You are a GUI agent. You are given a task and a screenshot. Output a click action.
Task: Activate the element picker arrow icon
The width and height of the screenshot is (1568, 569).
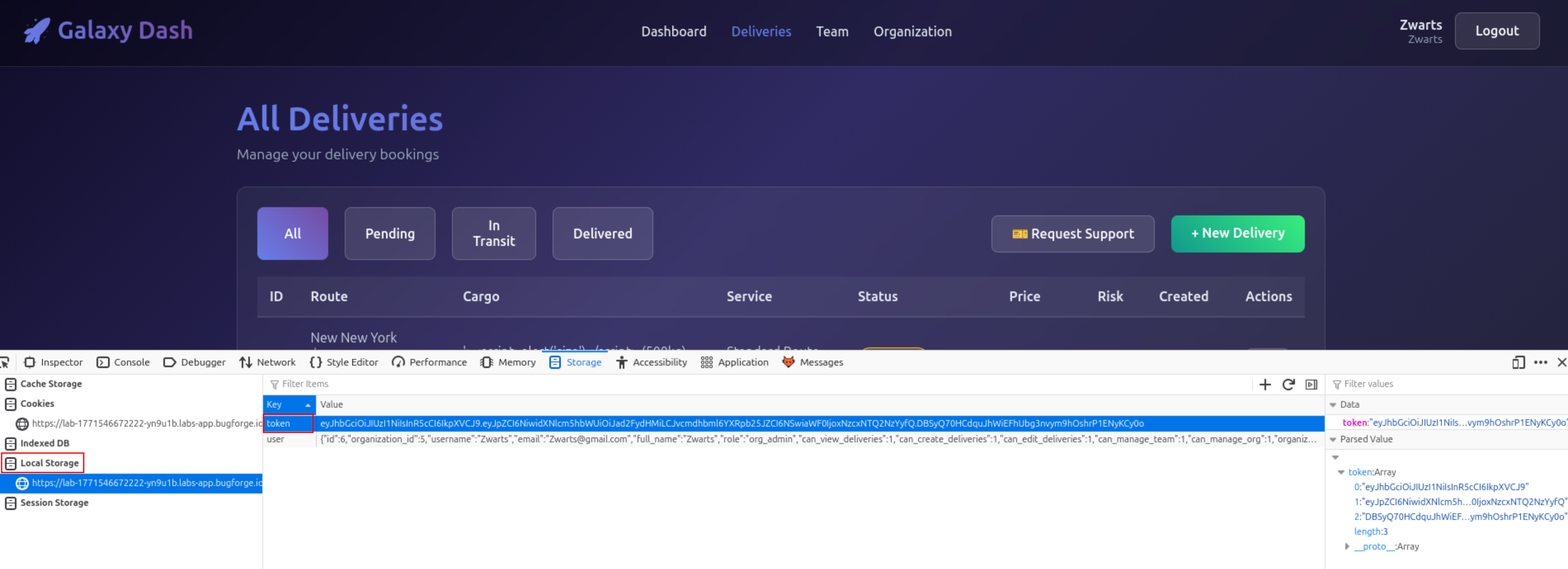click(5, 362)
